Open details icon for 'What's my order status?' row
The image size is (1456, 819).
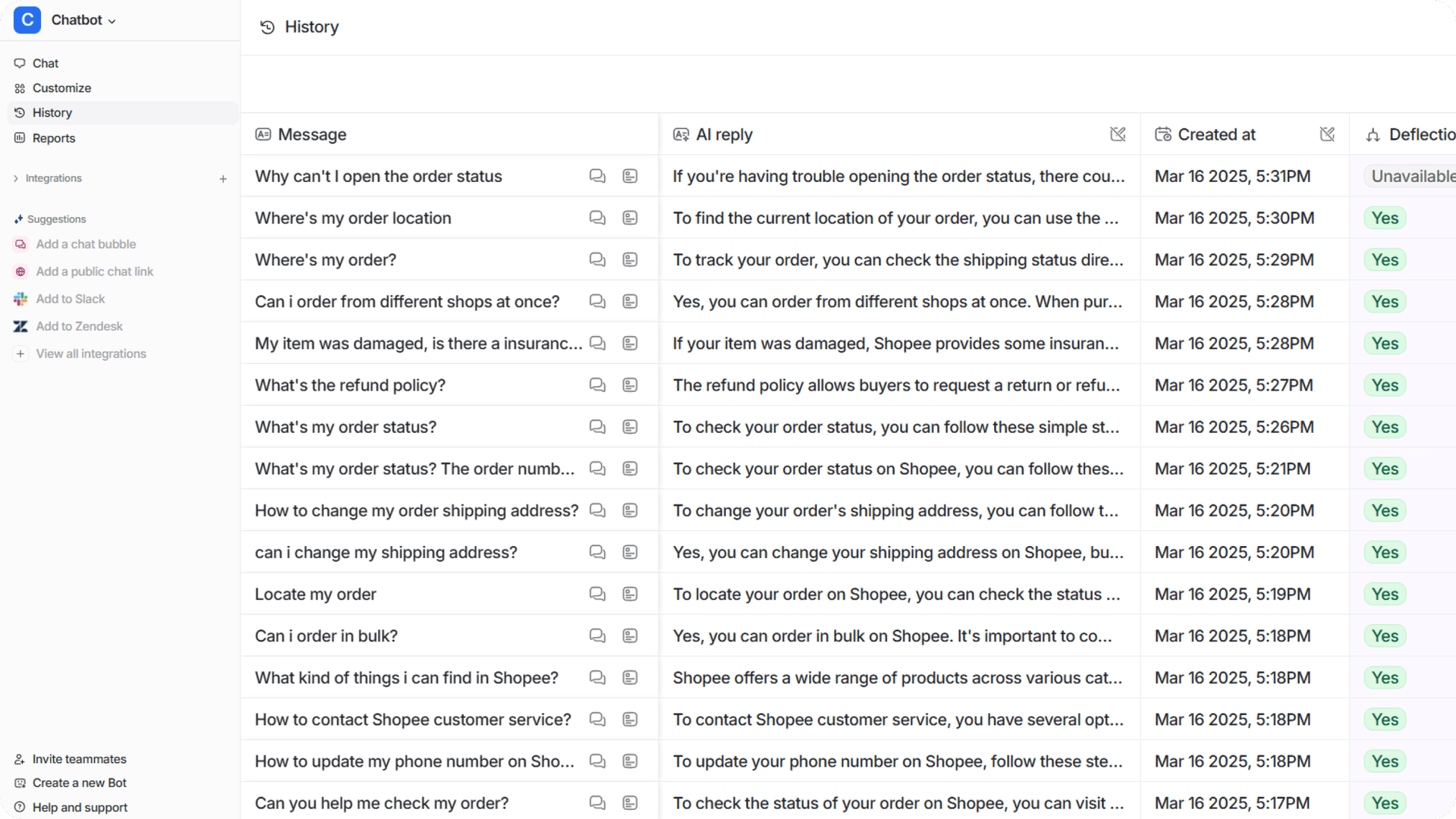click(x=630, y=426)
